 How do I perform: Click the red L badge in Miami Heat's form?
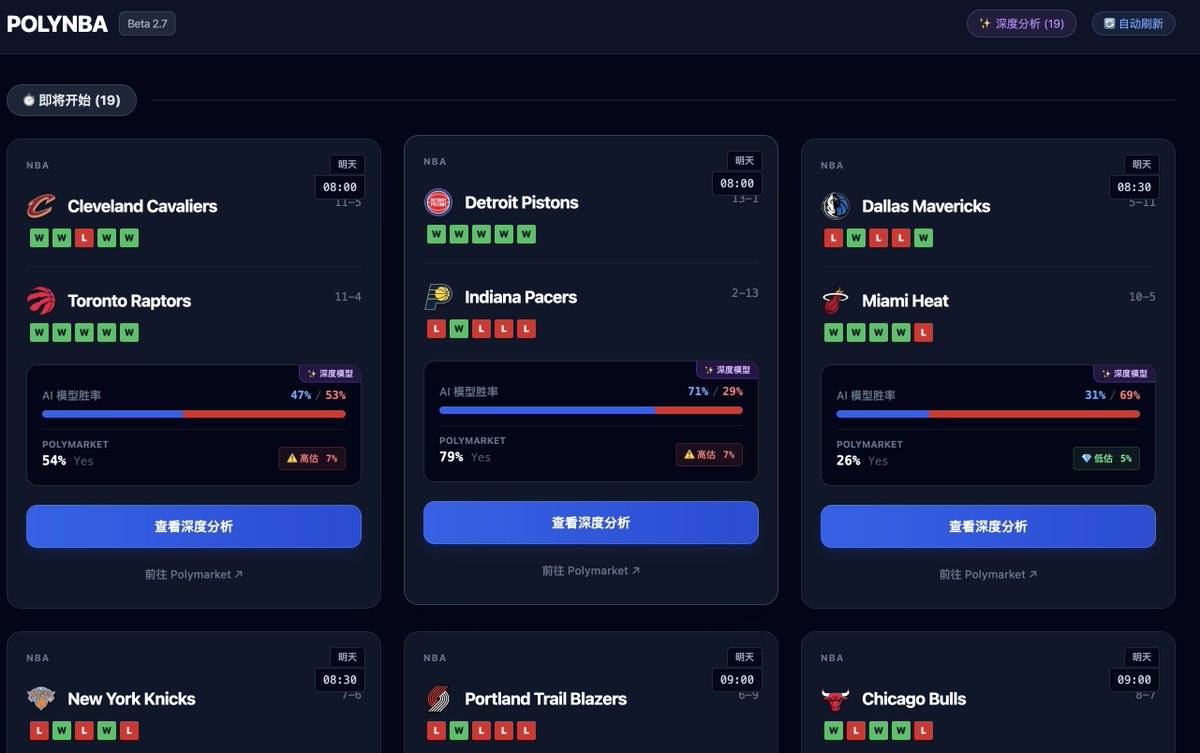[x=923, y=332]
